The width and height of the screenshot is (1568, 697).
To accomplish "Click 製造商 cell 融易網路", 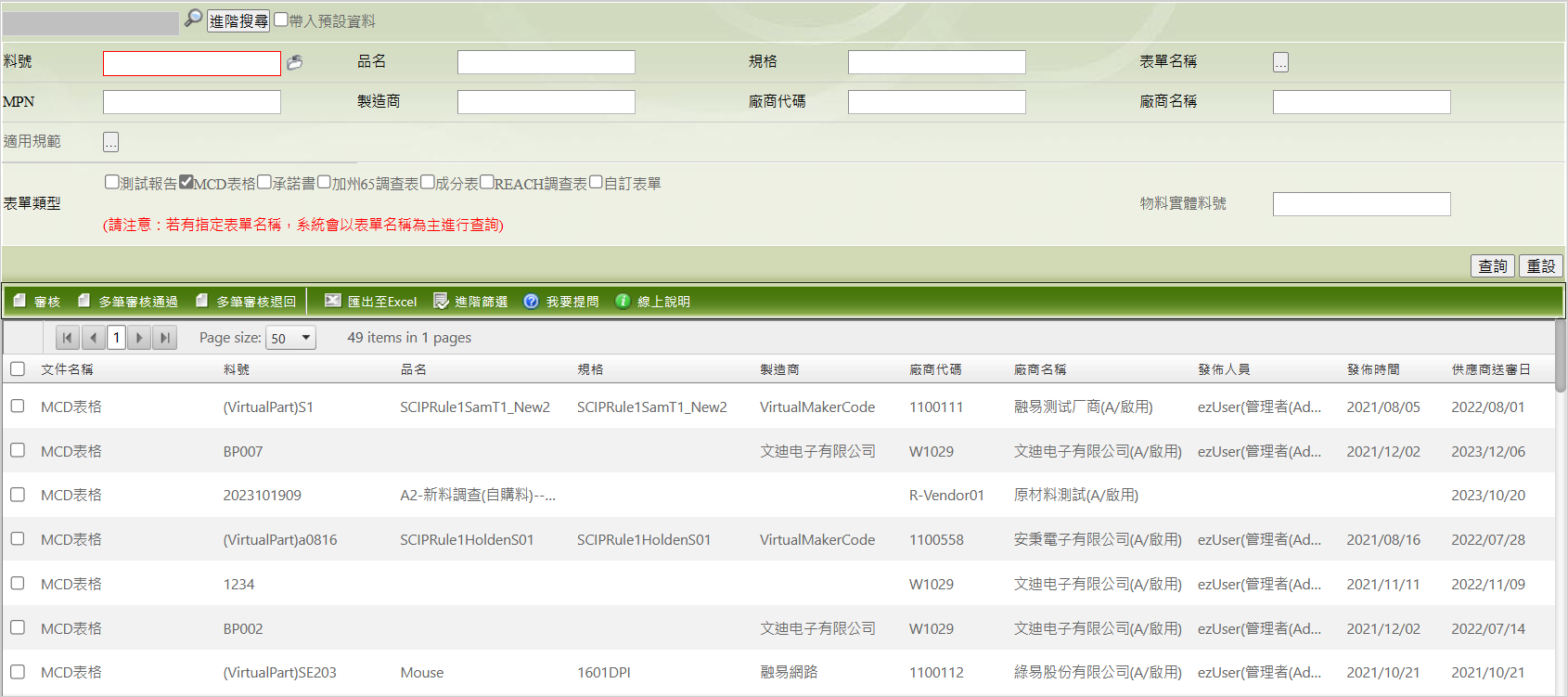I will click(x=789, y=672).
